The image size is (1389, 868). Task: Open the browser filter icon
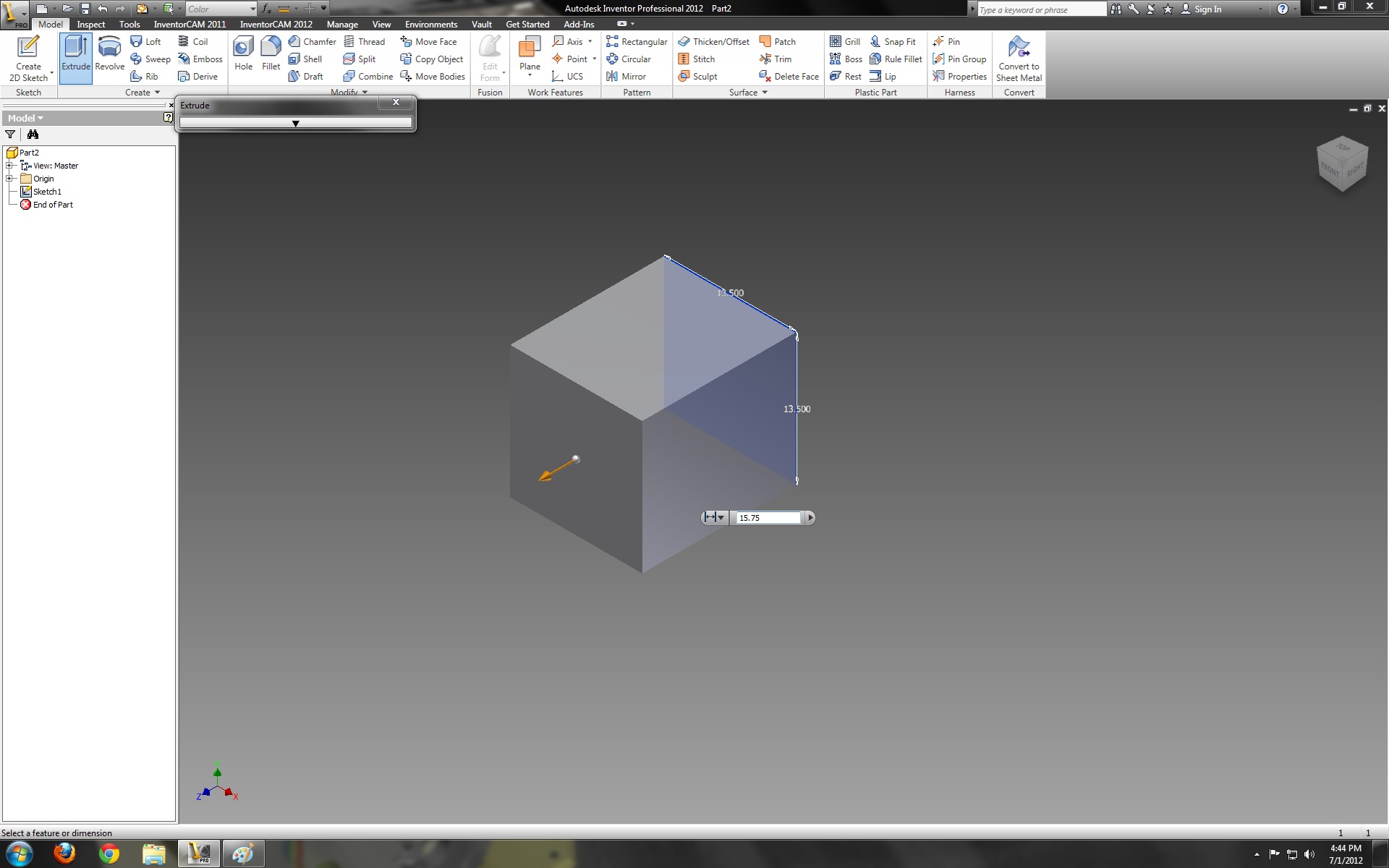[x=10, y=135]
